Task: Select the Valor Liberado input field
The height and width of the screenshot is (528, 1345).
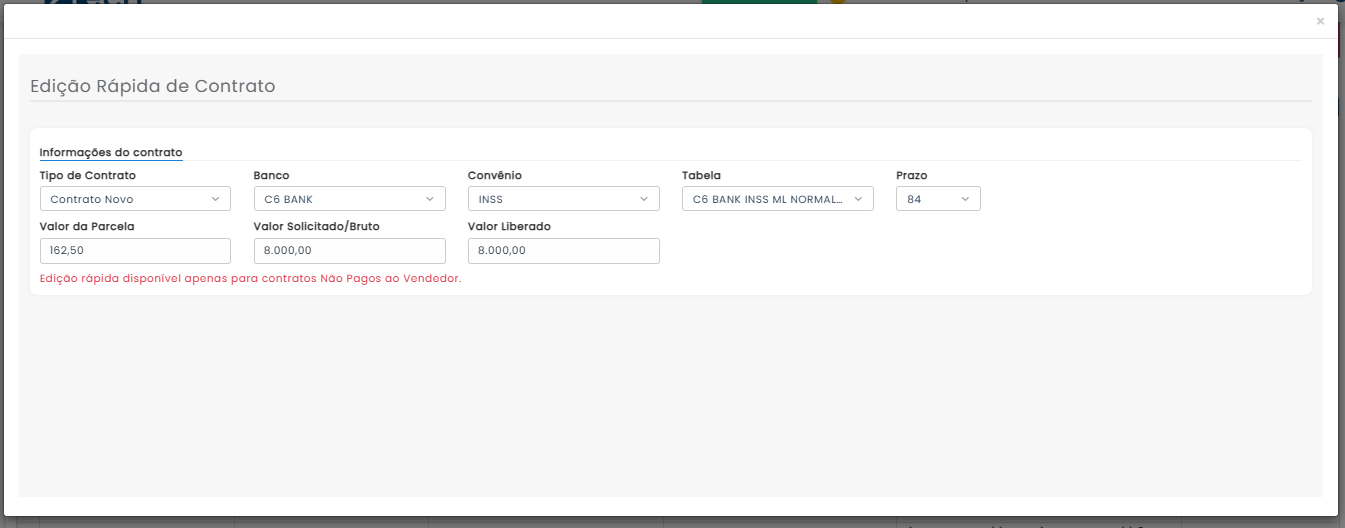Action: click(x=563, y=251)
